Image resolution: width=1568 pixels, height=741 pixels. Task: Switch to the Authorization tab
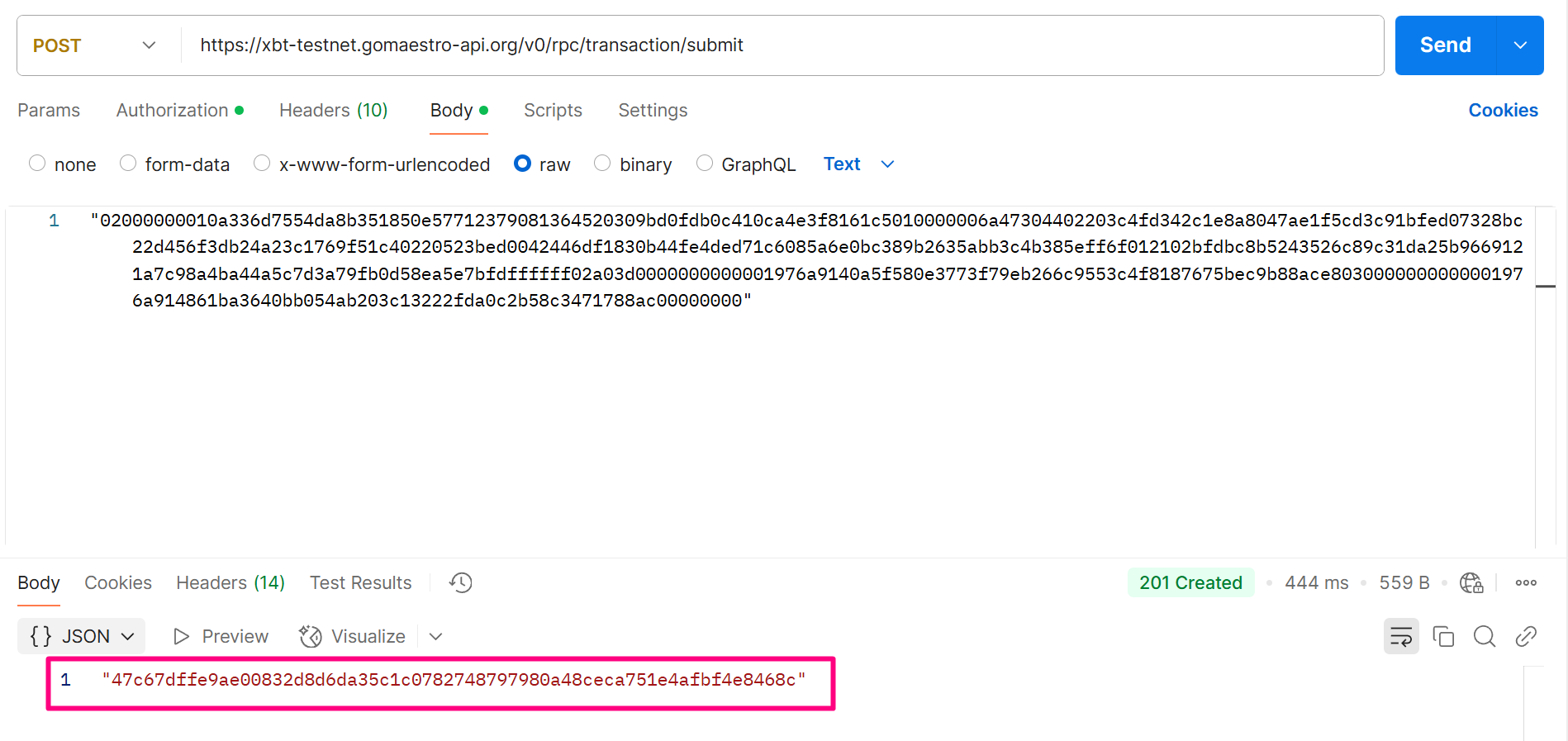point(179,110)
